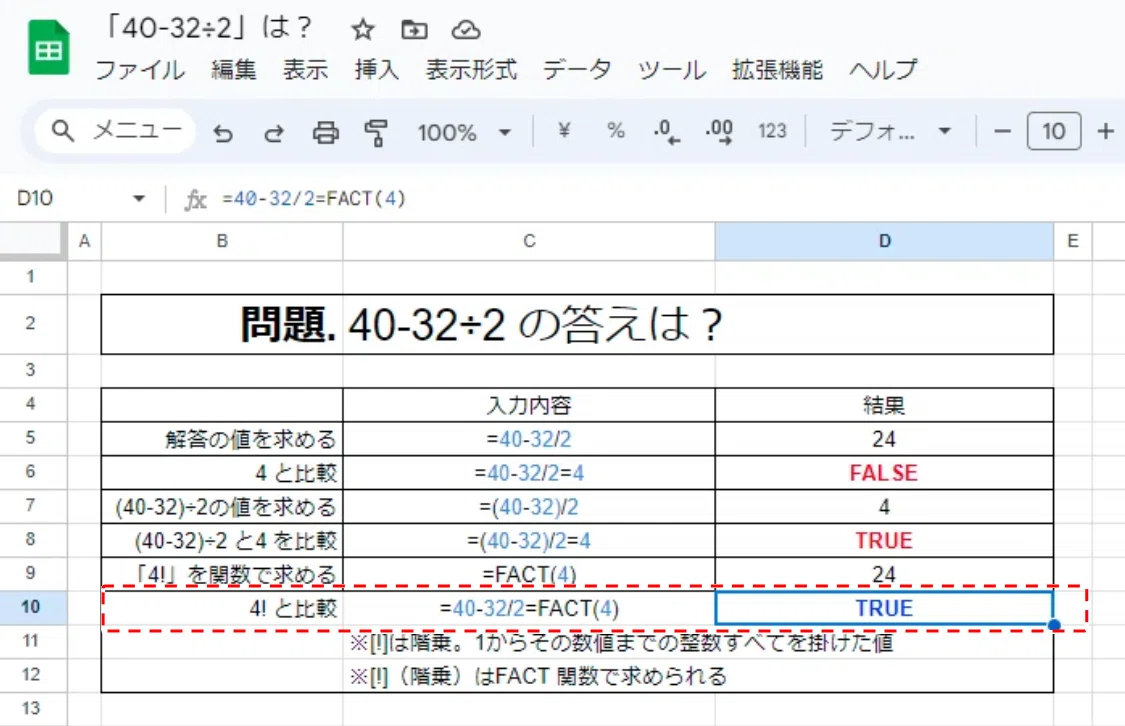
Task: Click the select-all corner box
Action: pyautogui.click(x=33, y=240)
